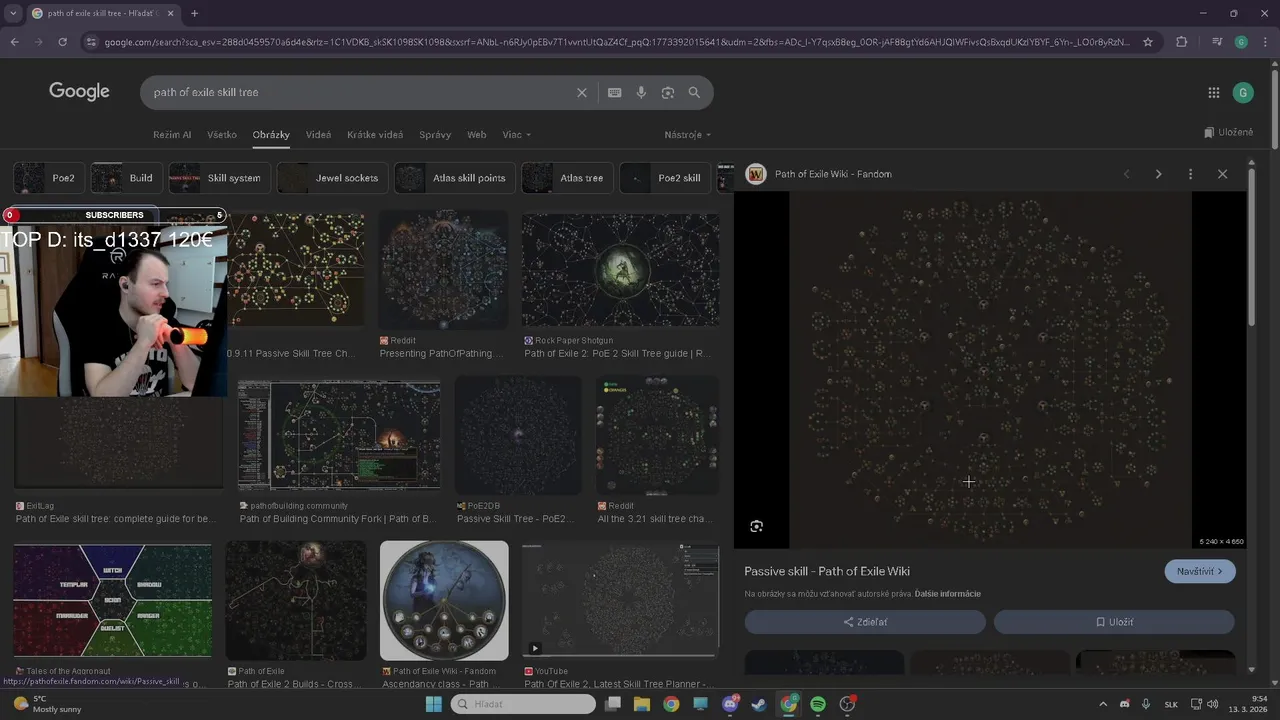Click the Navštíviť visit button
Screen dimensions: 1280x720
pyautogui.click(x=1200, y=571)
